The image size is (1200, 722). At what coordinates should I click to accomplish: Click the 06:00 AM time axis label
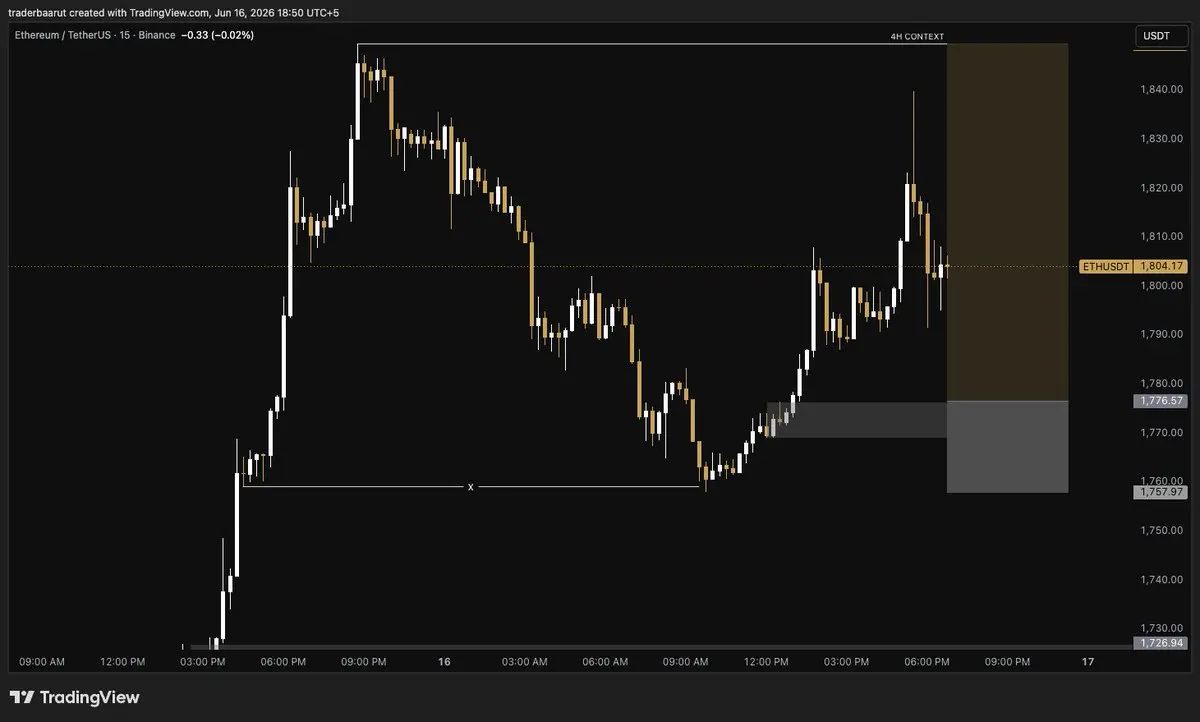pos(605,662)
